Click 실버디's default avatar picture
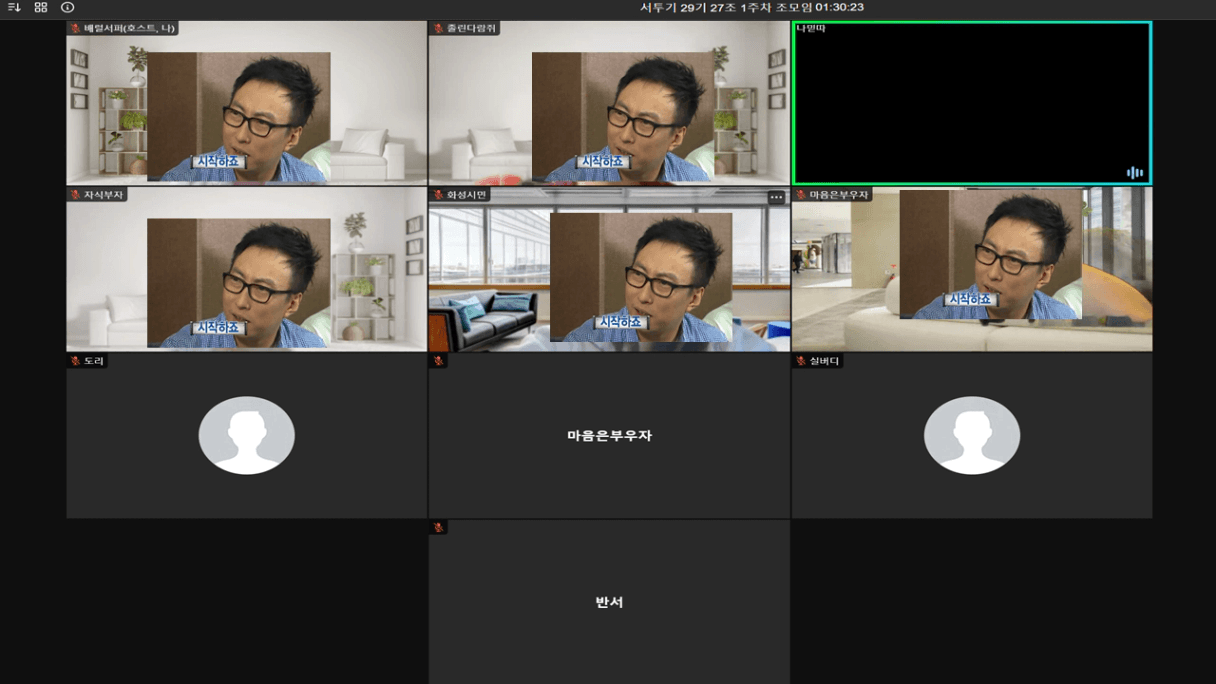 click(x=971, y=435)
